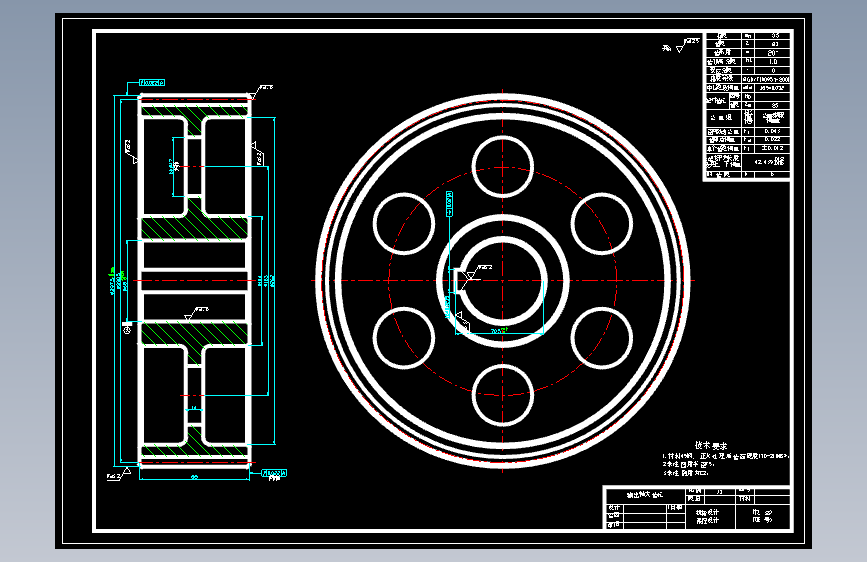The width and height of the screenshot is (867, 562).
Task: Select the upper hatched rim area in section view
Action: coord(194,111)
